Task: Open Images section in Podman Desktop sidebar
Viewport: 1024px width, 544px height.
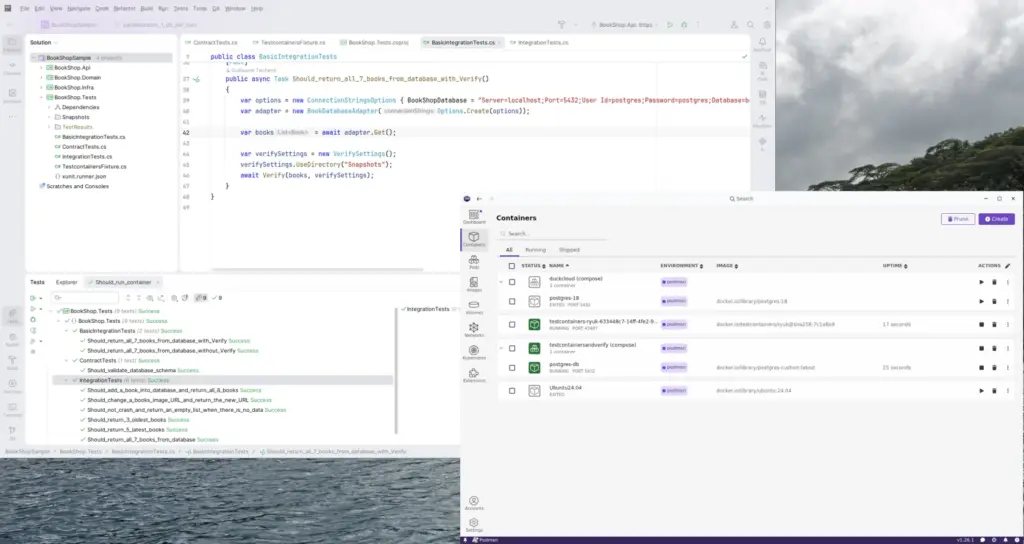Action: [x=474, y=284]
